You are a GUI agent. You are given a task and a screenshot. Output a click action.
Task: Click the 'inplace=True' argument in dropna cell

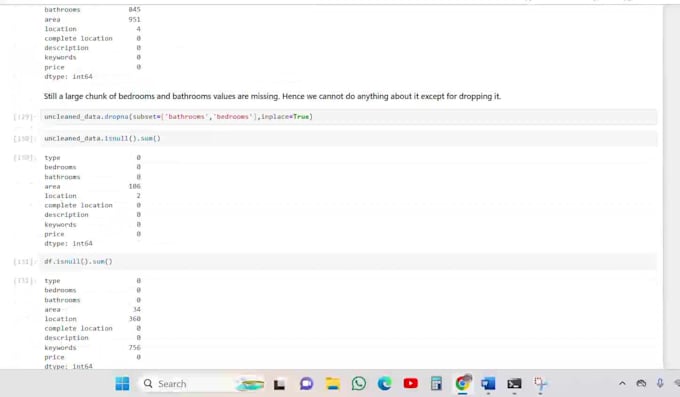click(x=285, y=117)
